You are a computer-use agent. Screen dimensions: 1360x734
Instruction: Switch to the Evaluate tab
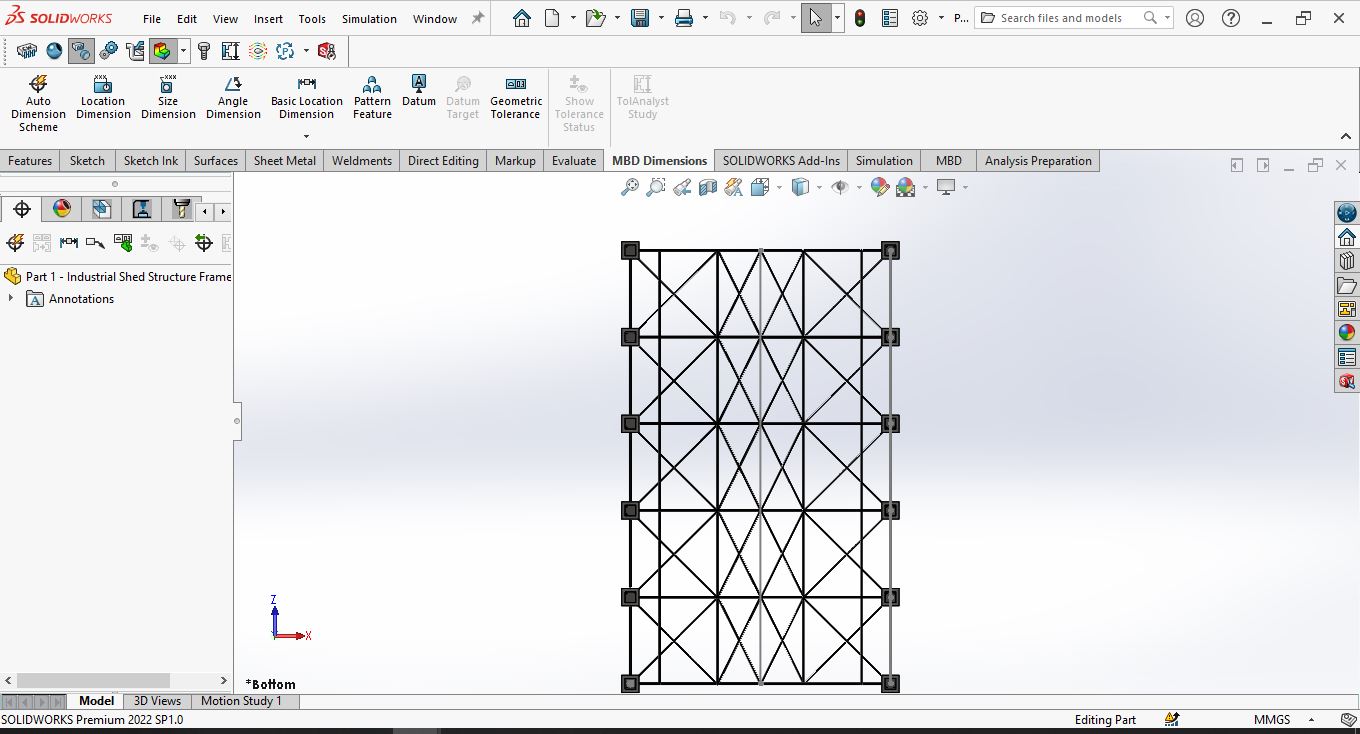point(574,160)
